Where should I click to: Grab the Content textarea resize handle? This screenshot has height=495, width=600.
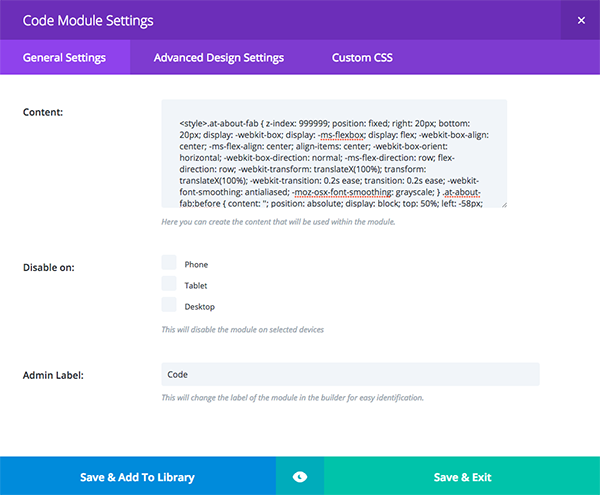coord(504,205)
